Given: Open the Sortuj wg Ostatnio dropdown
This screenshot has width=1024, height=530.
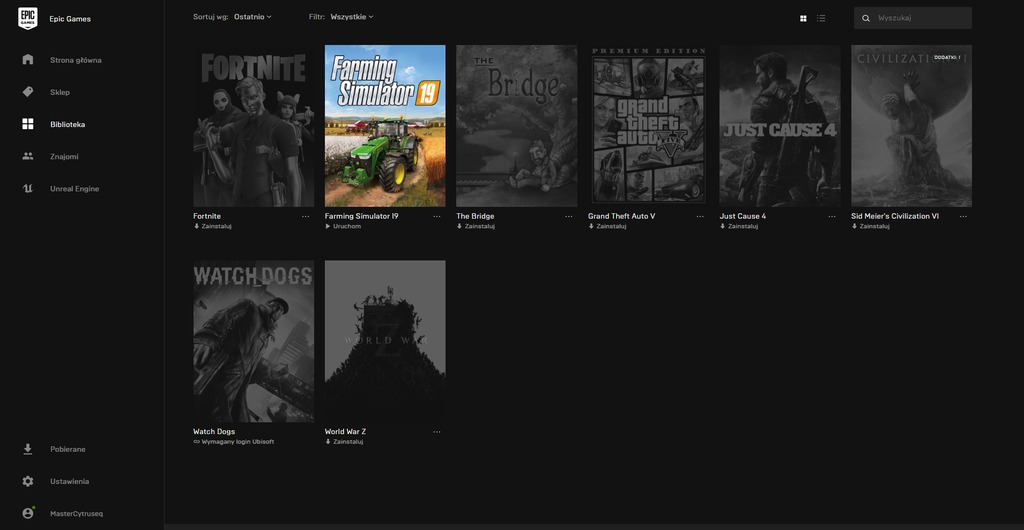Looking at the screenshot, I should coord(253,17).
